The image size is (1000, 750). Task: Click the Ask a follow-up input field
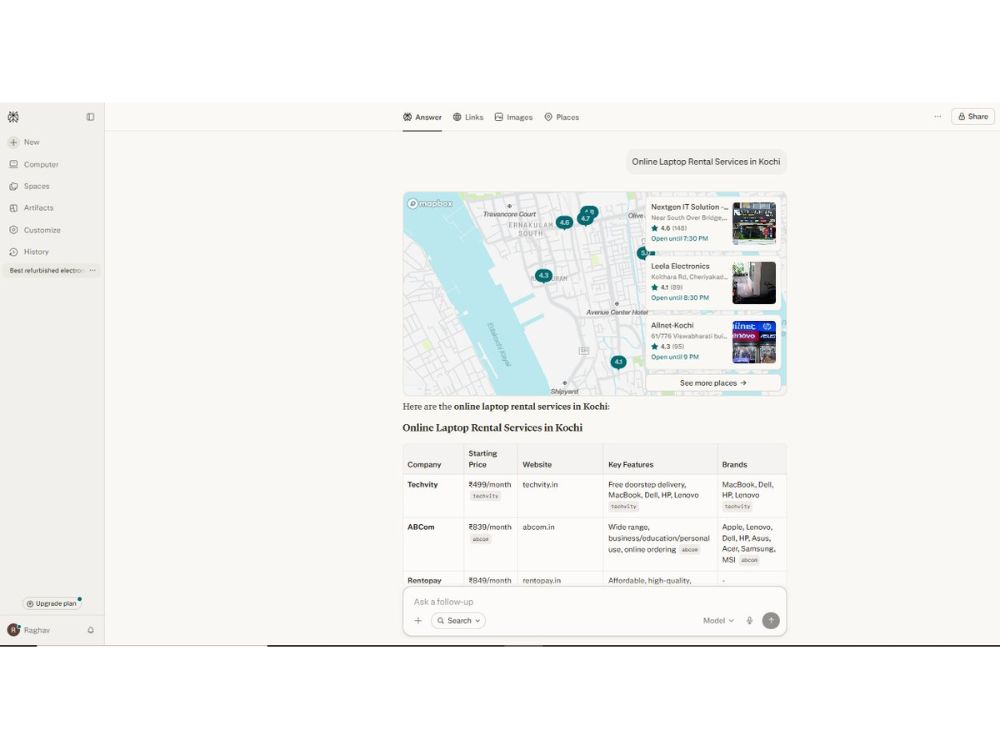coord(594,601)
